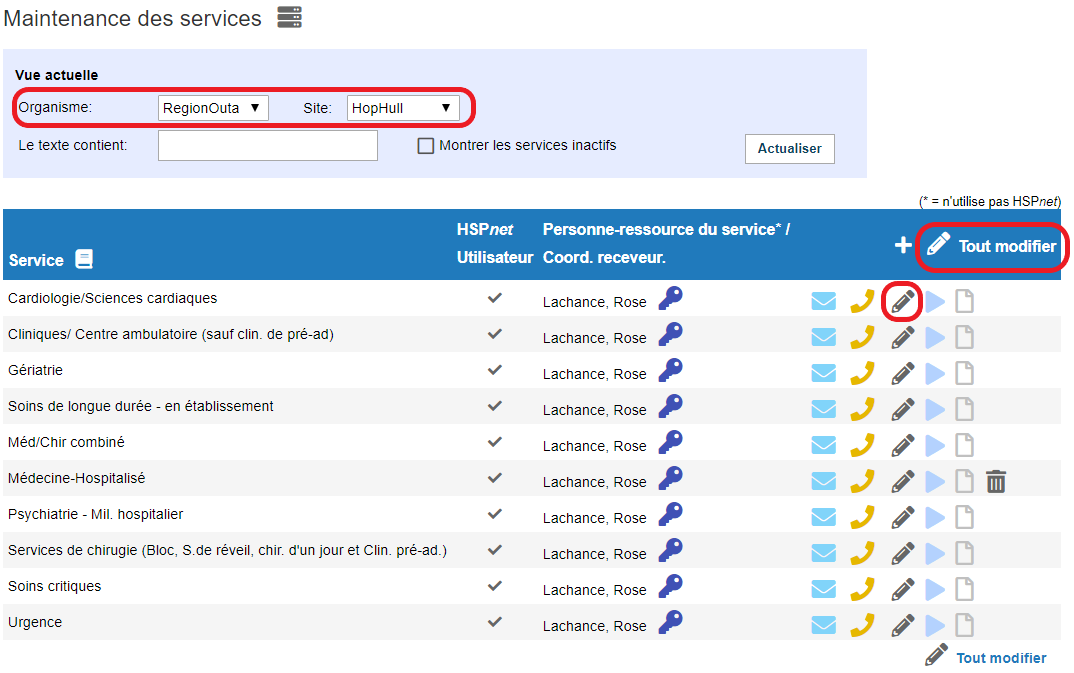Click the plus icon to add a service
This screenshot has height=673, width=1074.
pyautogui.click(x=903, y=245)
